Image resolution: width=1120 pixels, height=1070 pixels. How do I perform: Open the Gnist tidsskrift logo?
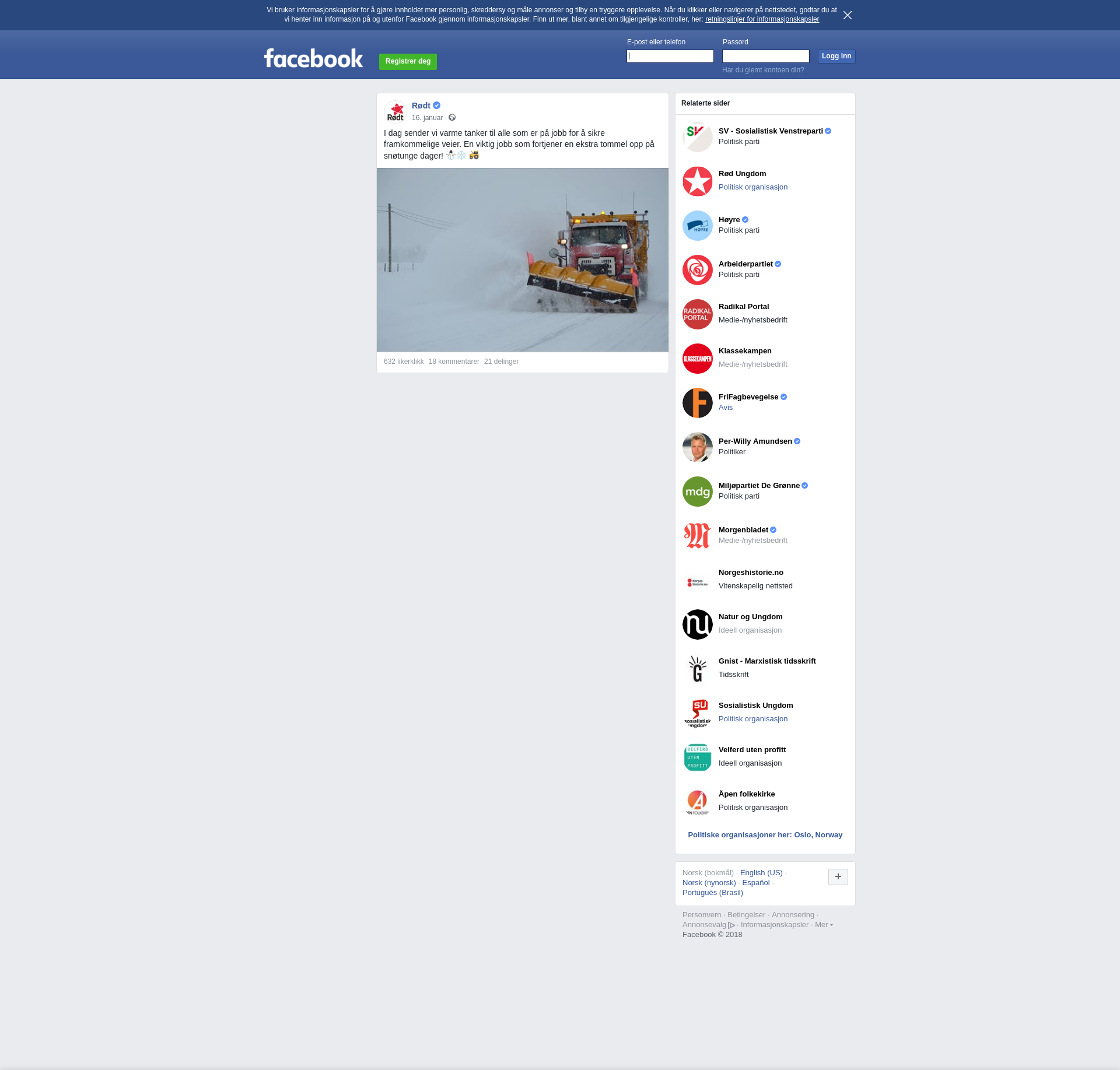(698, 669)
